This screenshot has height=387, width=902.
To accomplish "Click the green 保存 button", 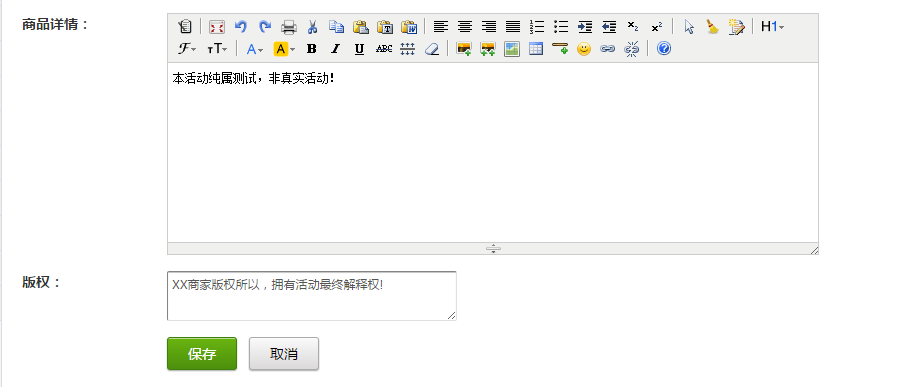I will tap(202, 354).
